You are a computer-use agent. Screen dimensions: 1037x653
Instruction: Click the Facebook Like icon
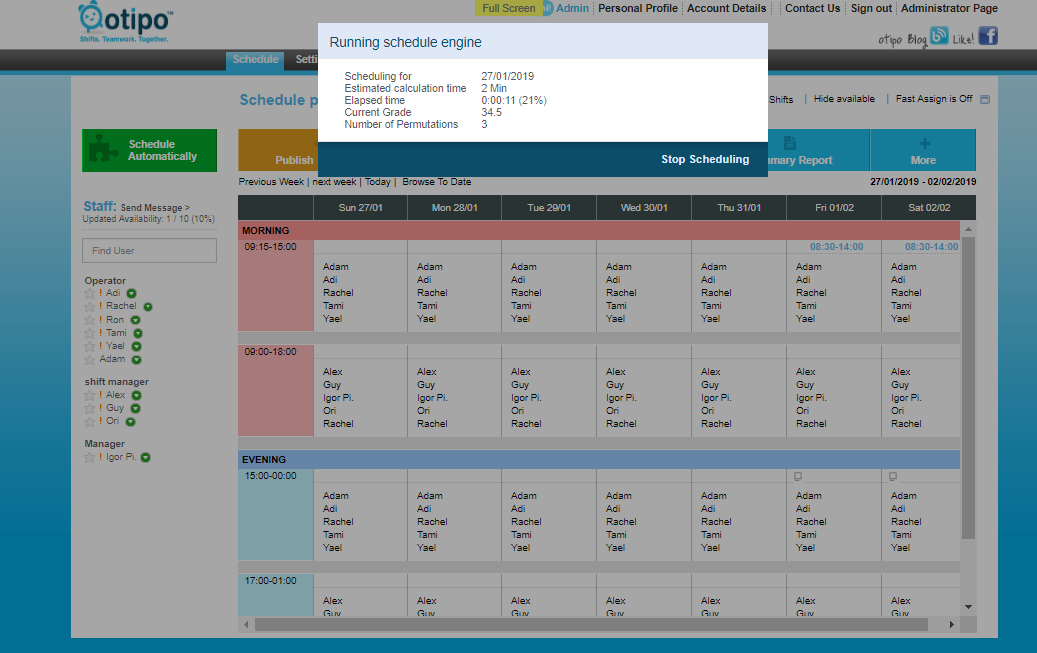point(987,36)
